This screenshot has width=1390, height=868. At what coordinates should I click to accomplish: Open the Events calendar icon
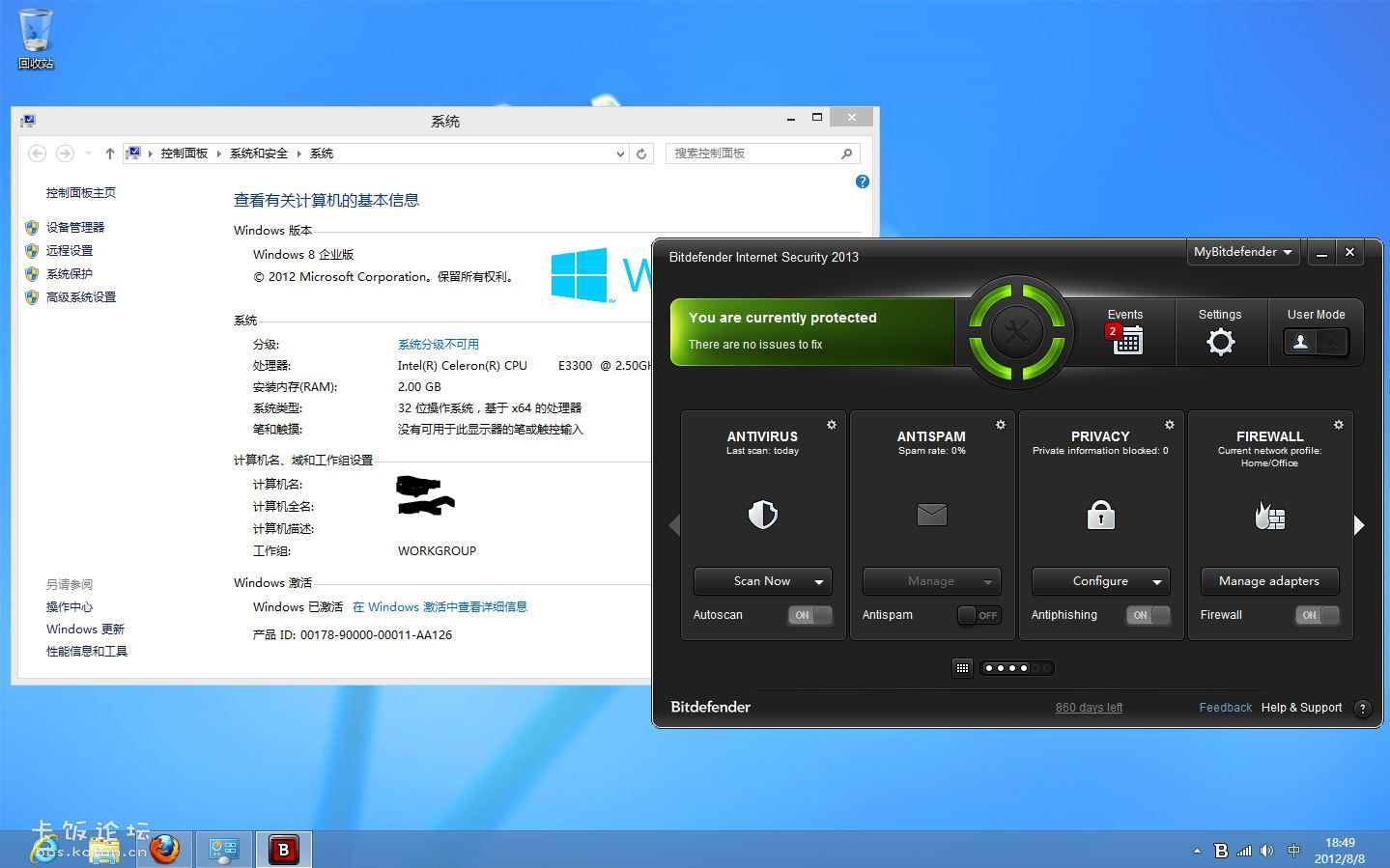(1125, 339)
